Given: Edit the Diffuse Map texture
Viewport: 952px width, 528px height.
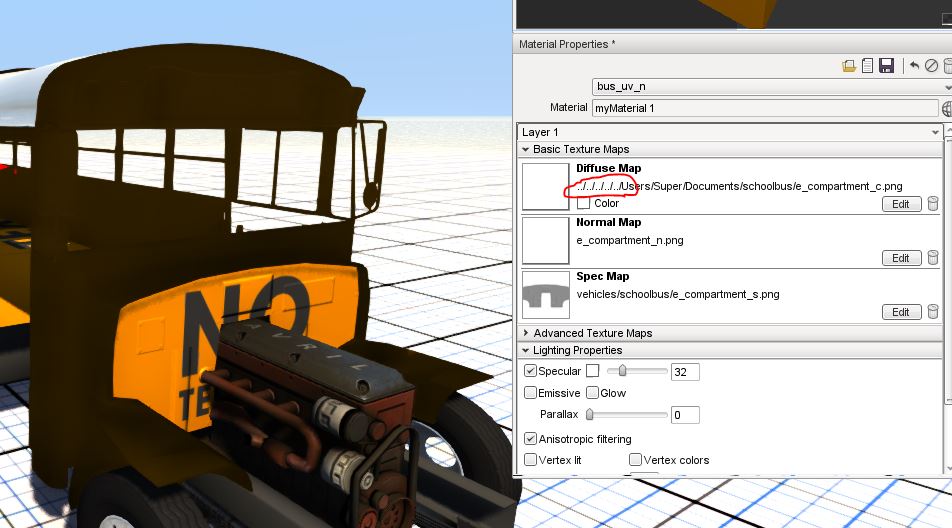Looking at the screenshot, I should (902, 204).
